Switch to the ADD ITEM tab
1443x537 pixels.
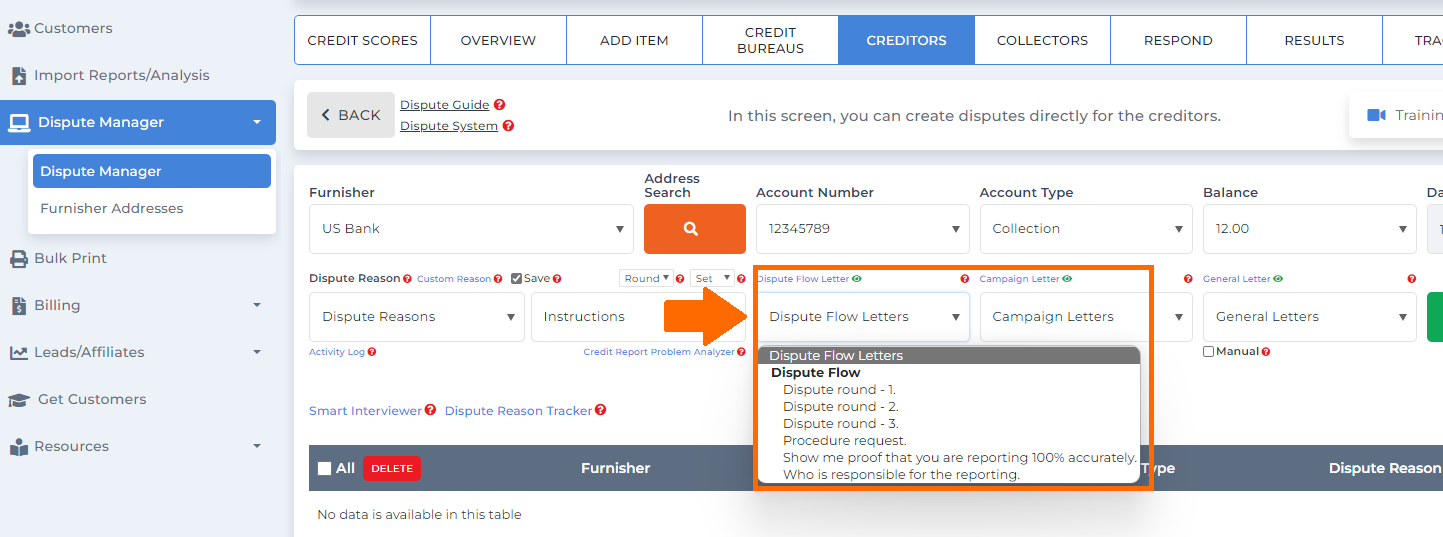coord(634,41)
